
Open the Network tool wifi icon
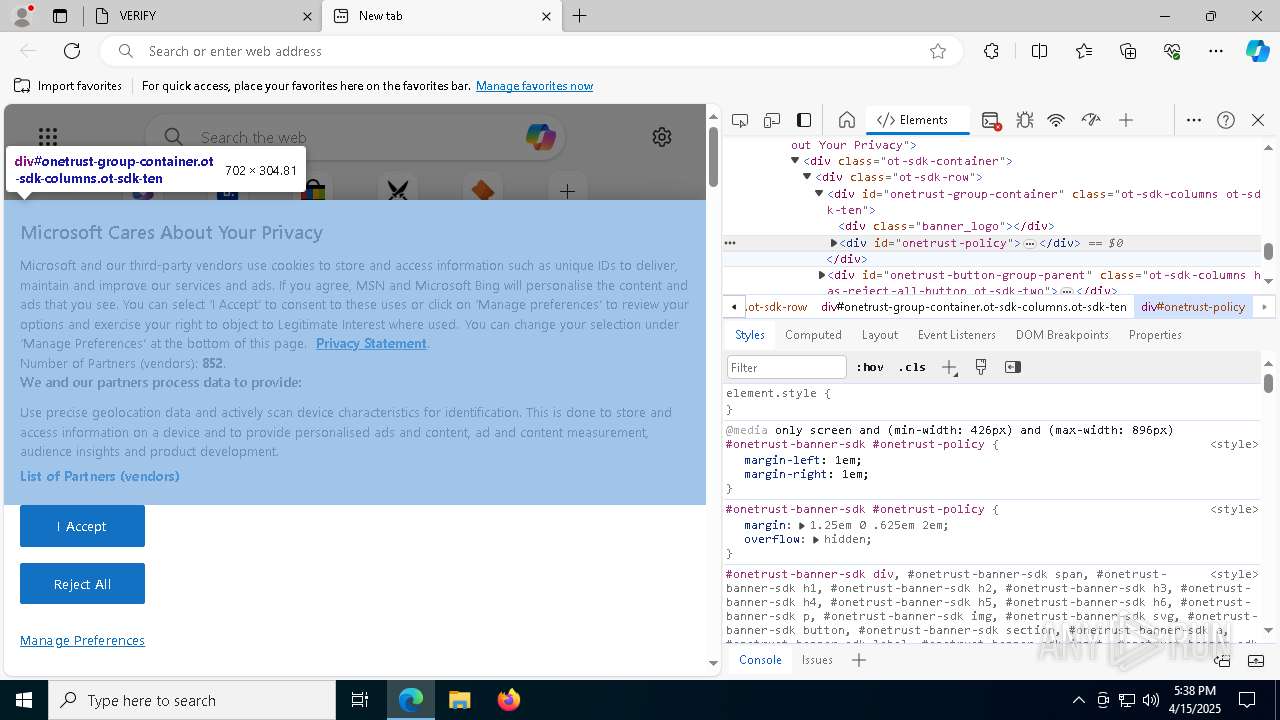tap(1056, 120)
